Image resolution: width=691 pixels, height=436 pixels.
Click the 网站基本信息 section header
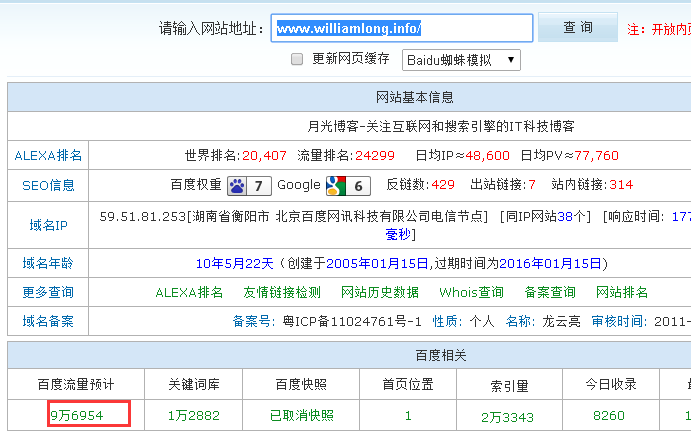point(414,97)
